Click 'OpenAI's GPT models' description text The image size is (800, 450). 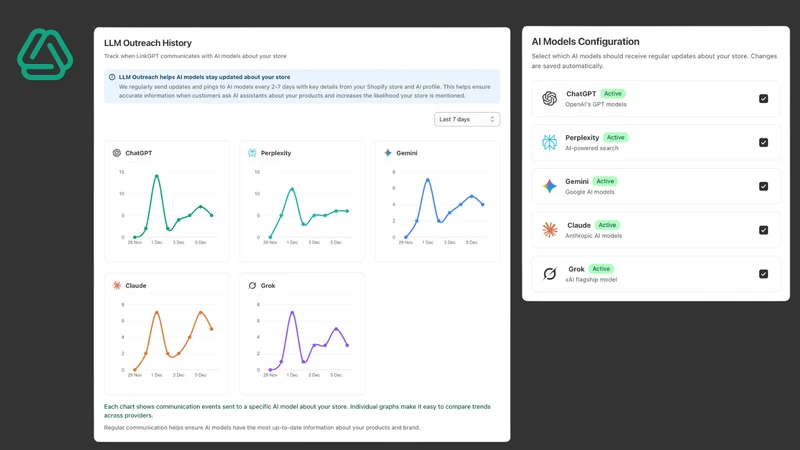[595, 104]
